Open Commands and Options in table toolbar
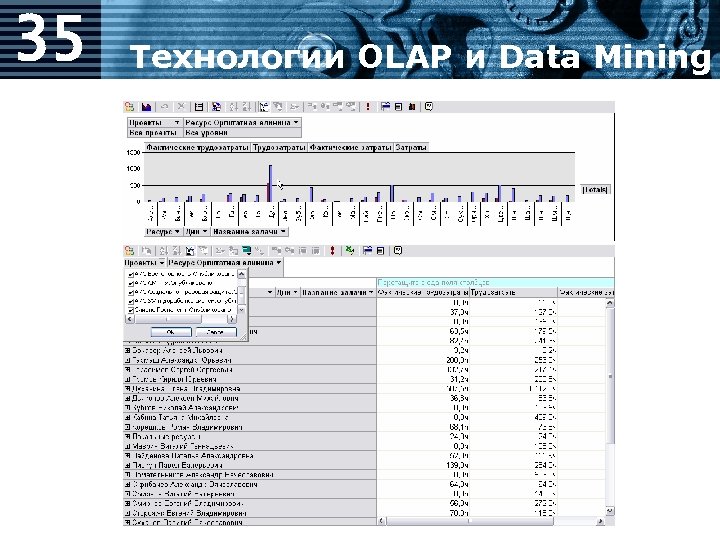Image resolution: width=720 pixels, height=540 pixels. 380,251
